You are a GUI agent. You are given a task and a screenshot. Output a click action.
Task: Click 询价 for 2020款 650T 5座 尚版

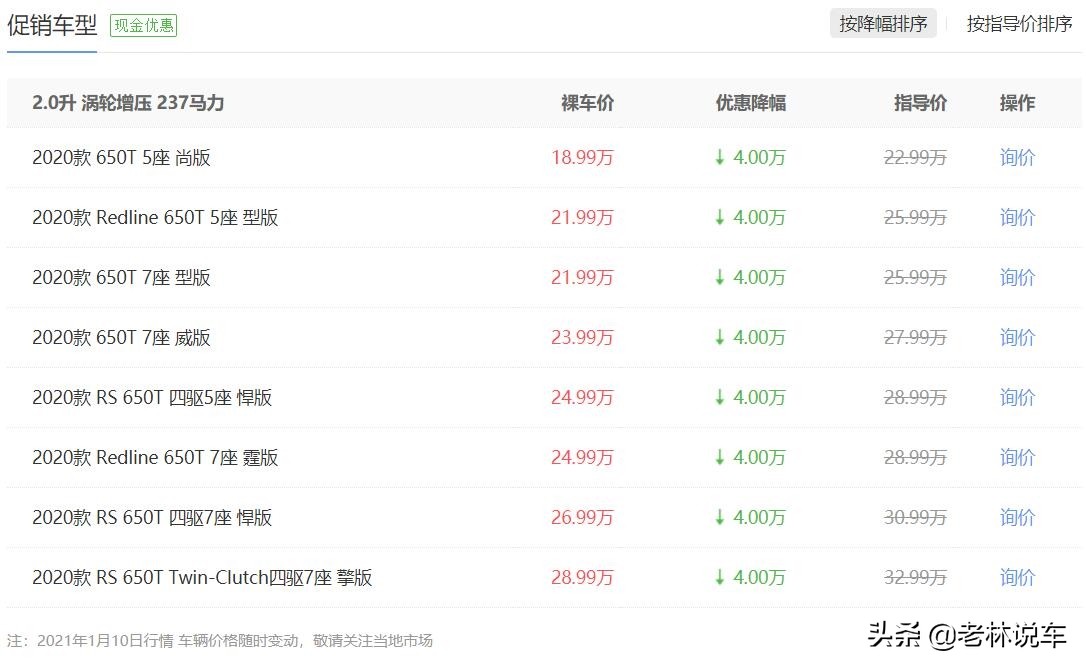click(x=1017, y=158)
